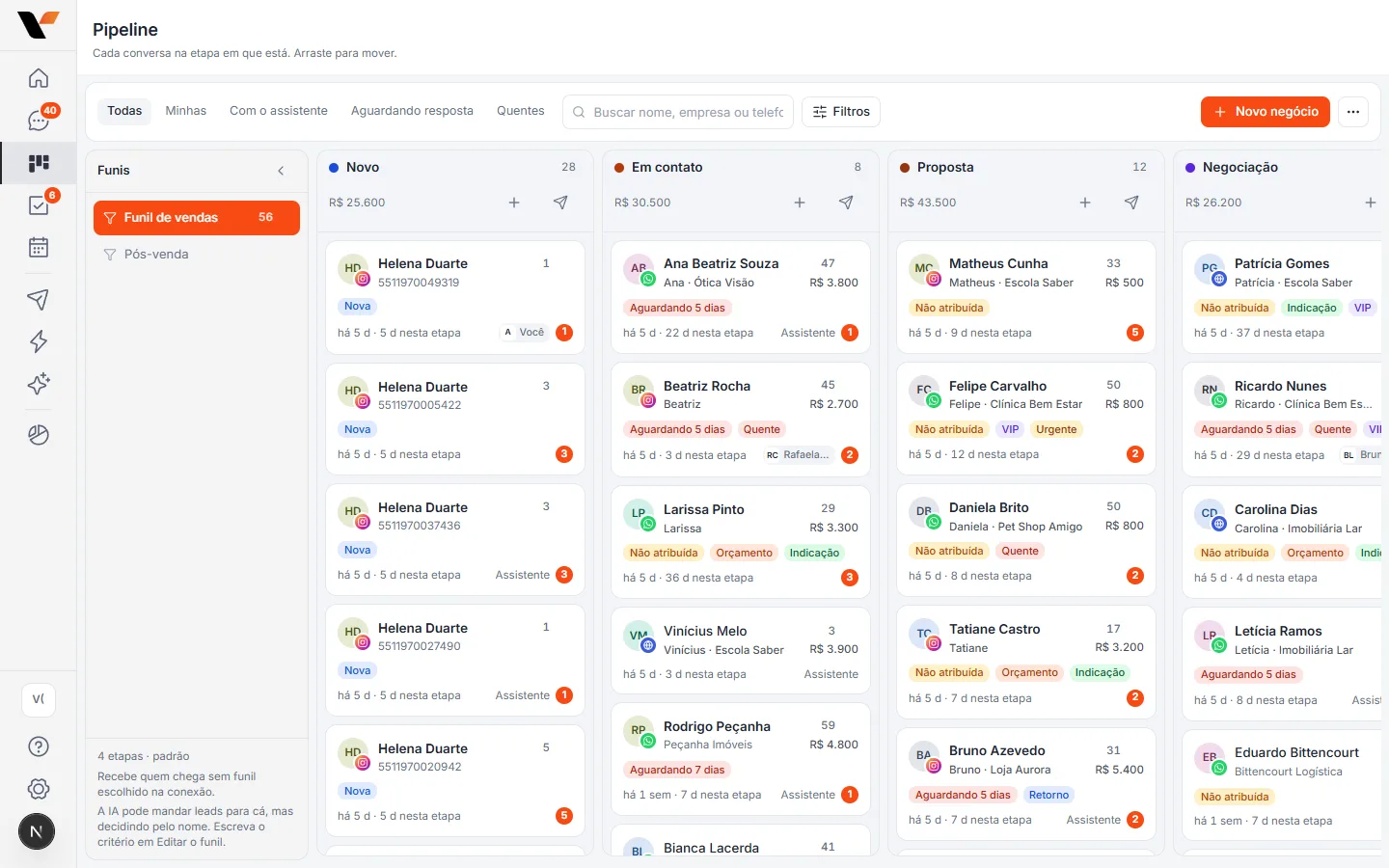Open the campaigns paper-plane sidebar icon
The image size is (1389, 868).
point(39,299)
